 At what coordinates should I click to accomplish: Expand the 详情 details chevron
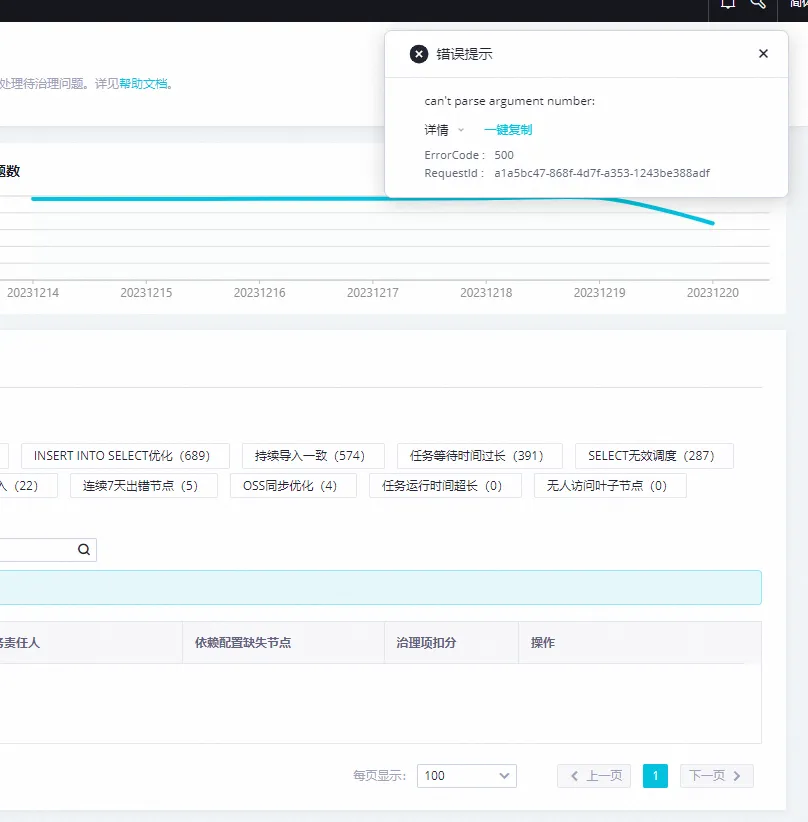click(461, 129)
